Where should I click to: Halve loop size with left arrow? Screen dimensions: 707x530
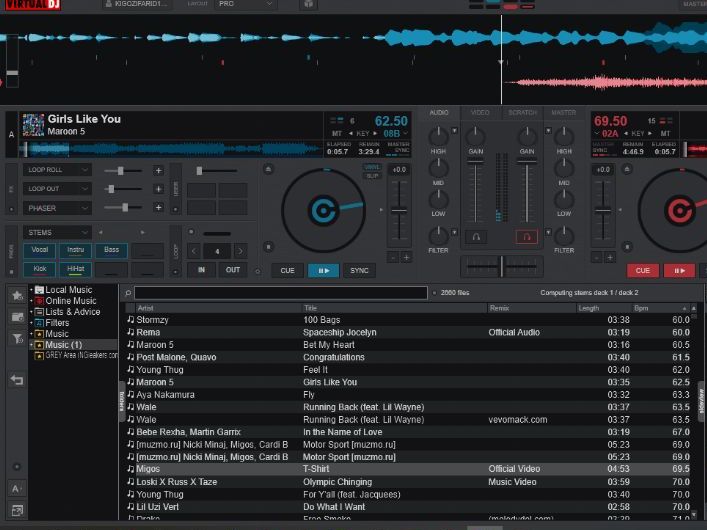[194, 251]
